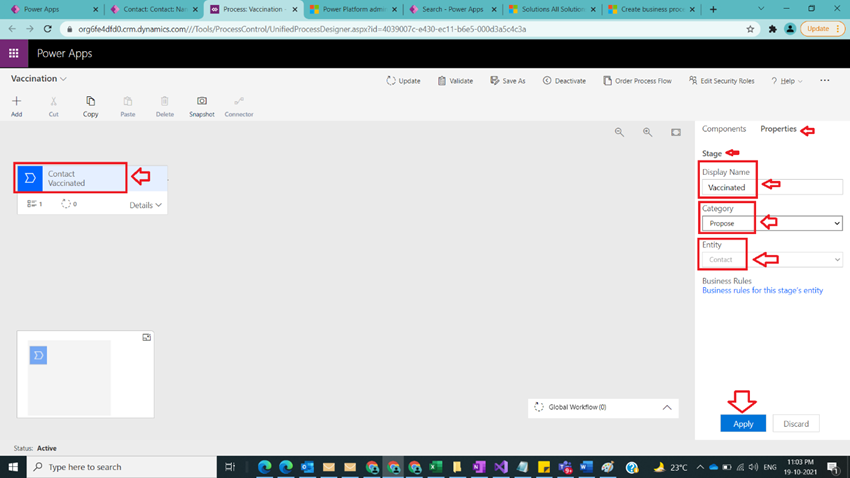Switch to the Contact: Contact browser tab
This screenshot has width=850, height=478.
pos(154,9)
